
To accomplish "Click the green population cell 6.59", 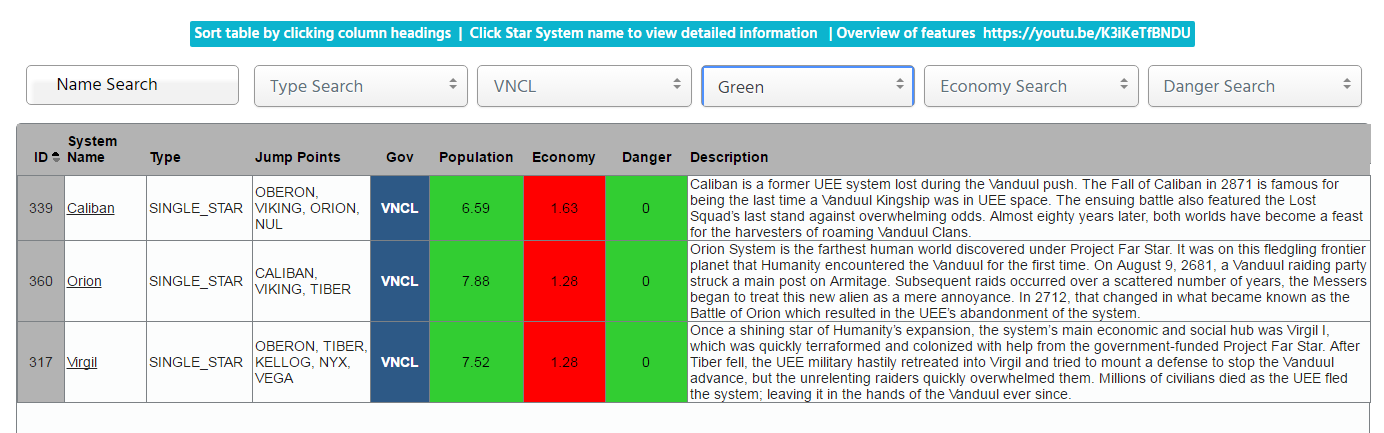I will point(476,208).
